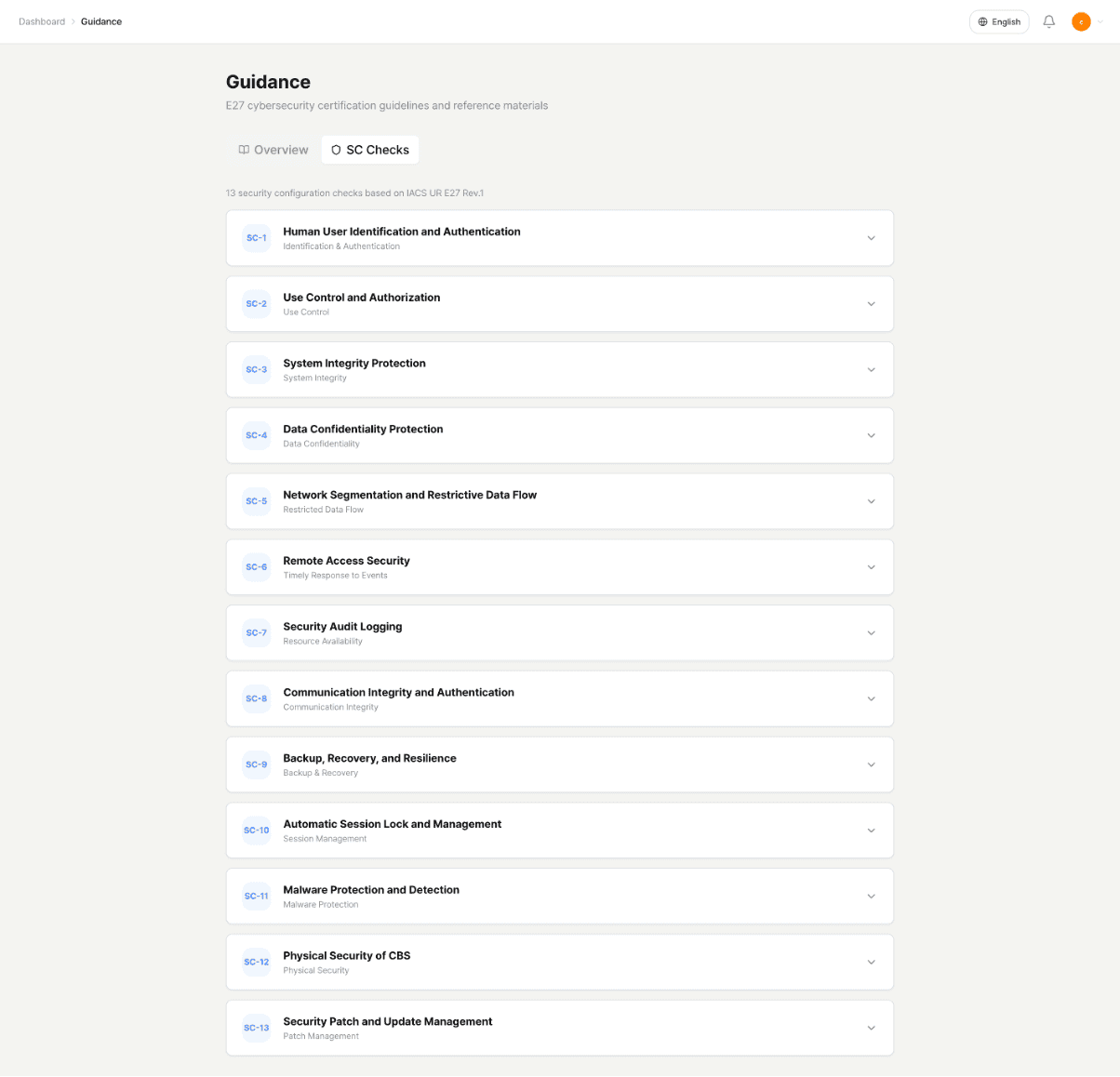Click the SC-7 badge icon

click(x=257, y=632)
